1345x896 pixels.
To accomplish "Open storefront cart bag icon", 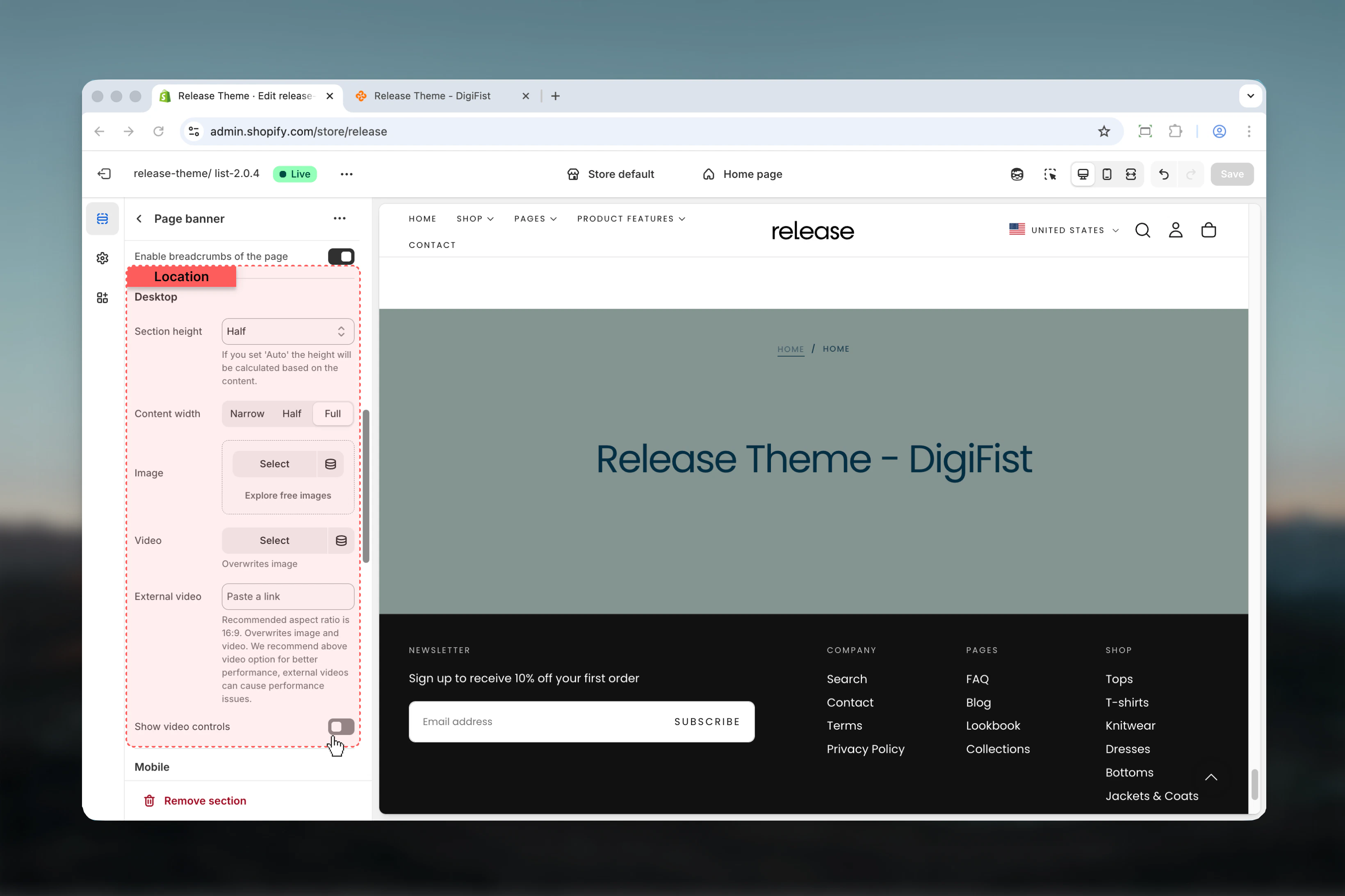I will pyautogui.click(x=1208, y=230).
